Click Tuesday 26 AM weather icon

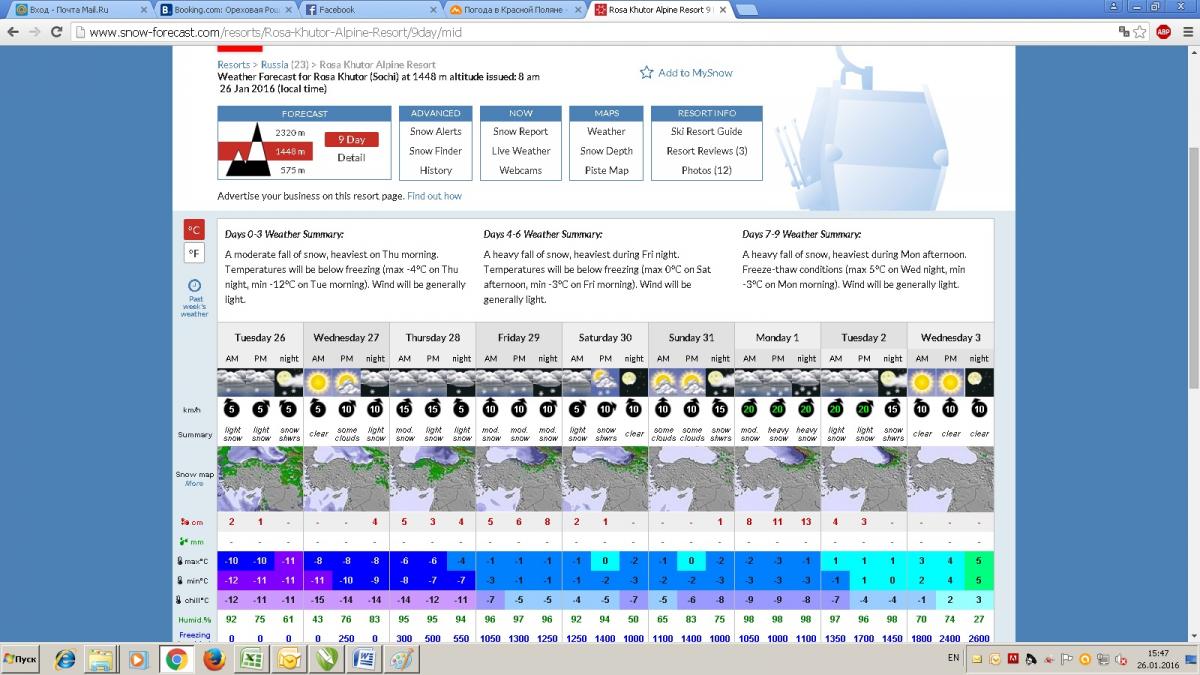coord(232,382)
